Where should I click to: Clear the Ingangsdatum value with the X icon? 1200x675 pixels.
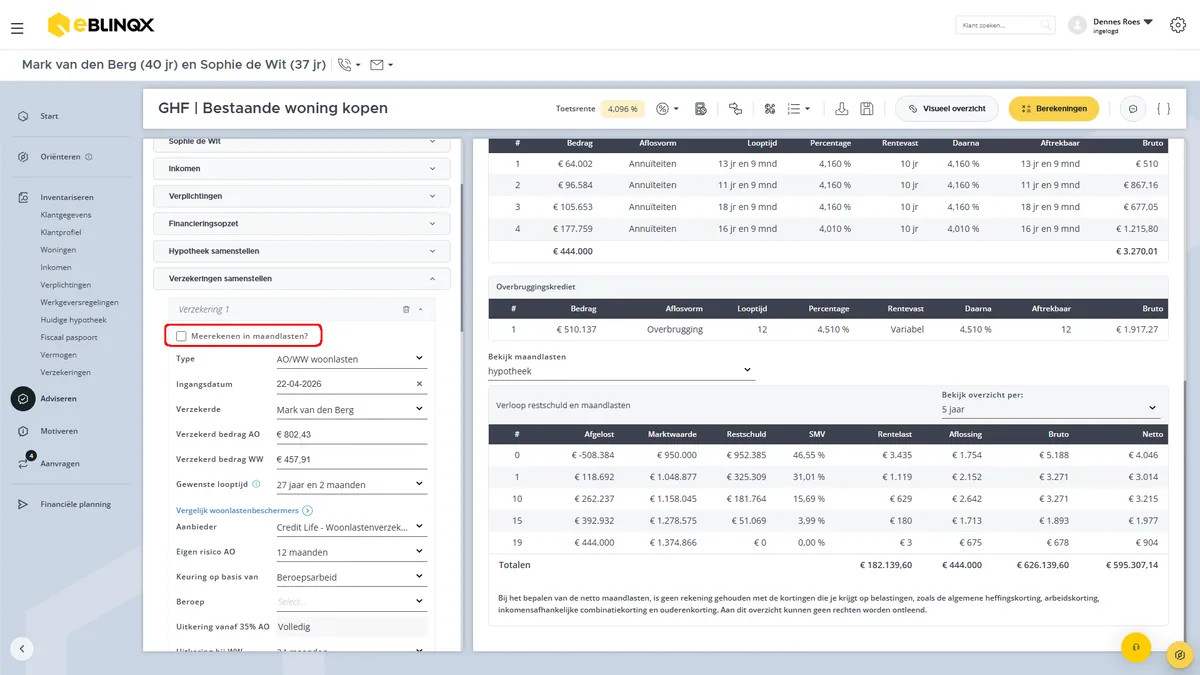[419, 383]
